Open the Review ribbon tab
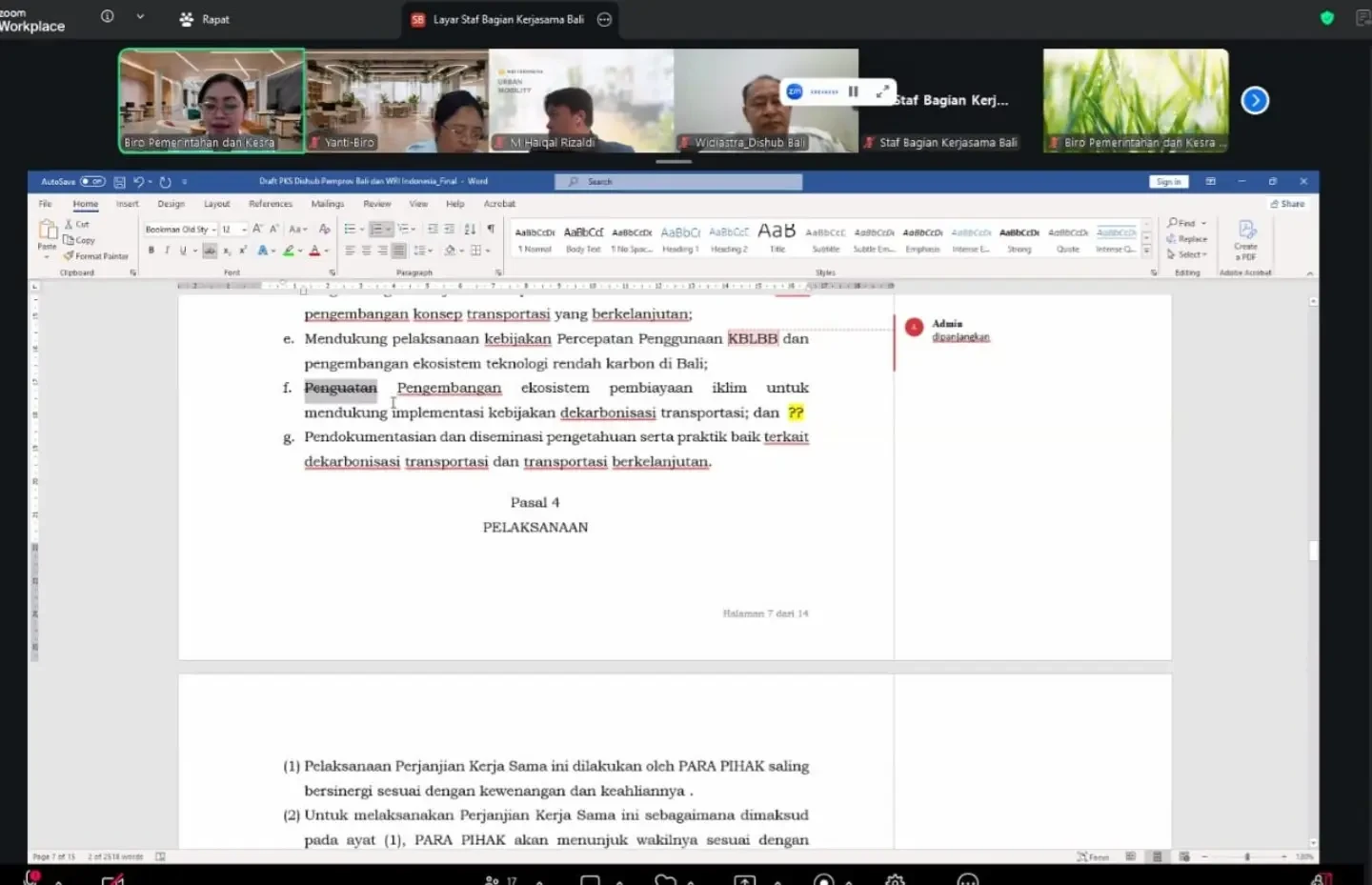The width and height of the screenshot is (1372, 885). pos(377,204)
